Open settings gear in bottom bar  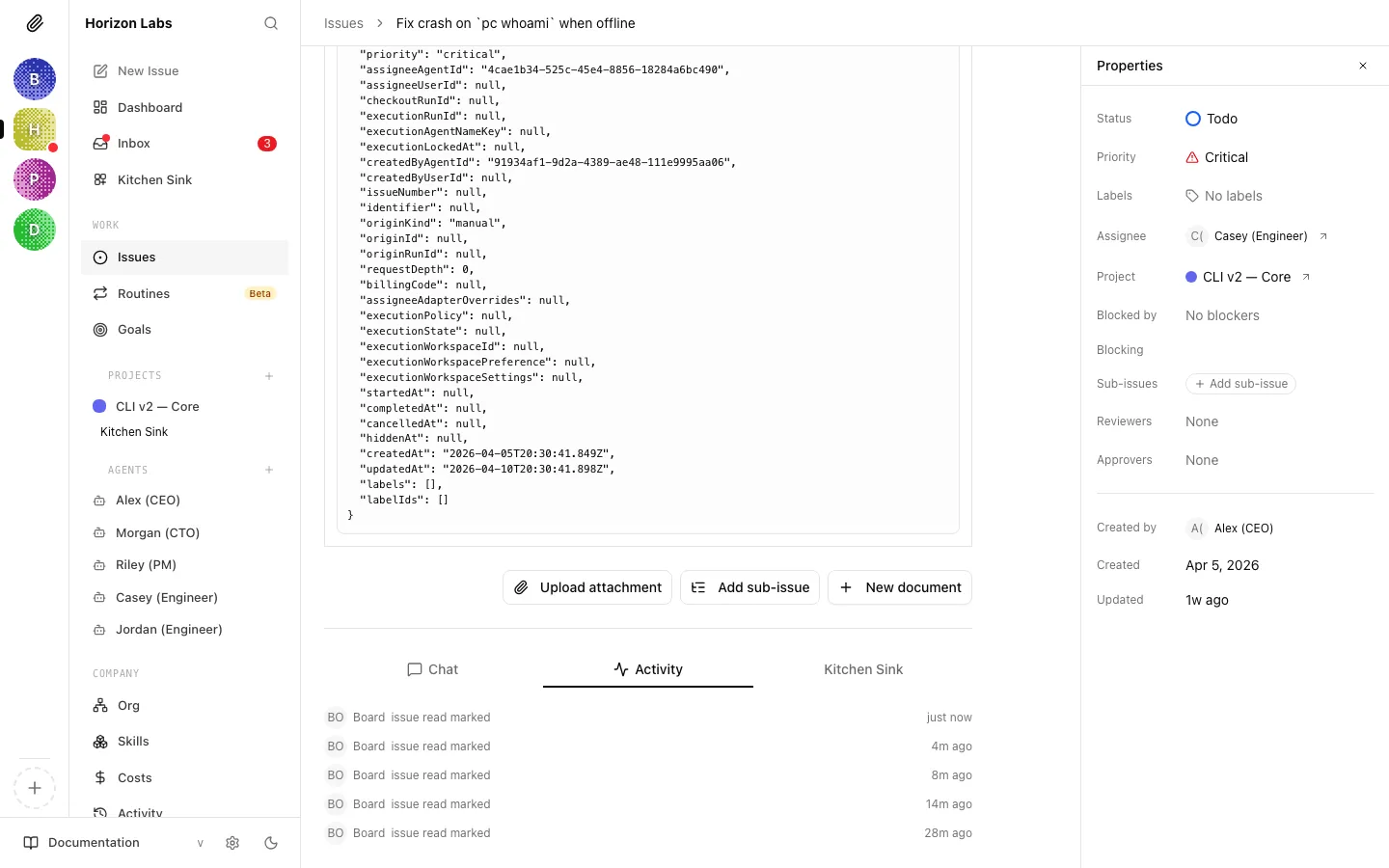[232, 843]
